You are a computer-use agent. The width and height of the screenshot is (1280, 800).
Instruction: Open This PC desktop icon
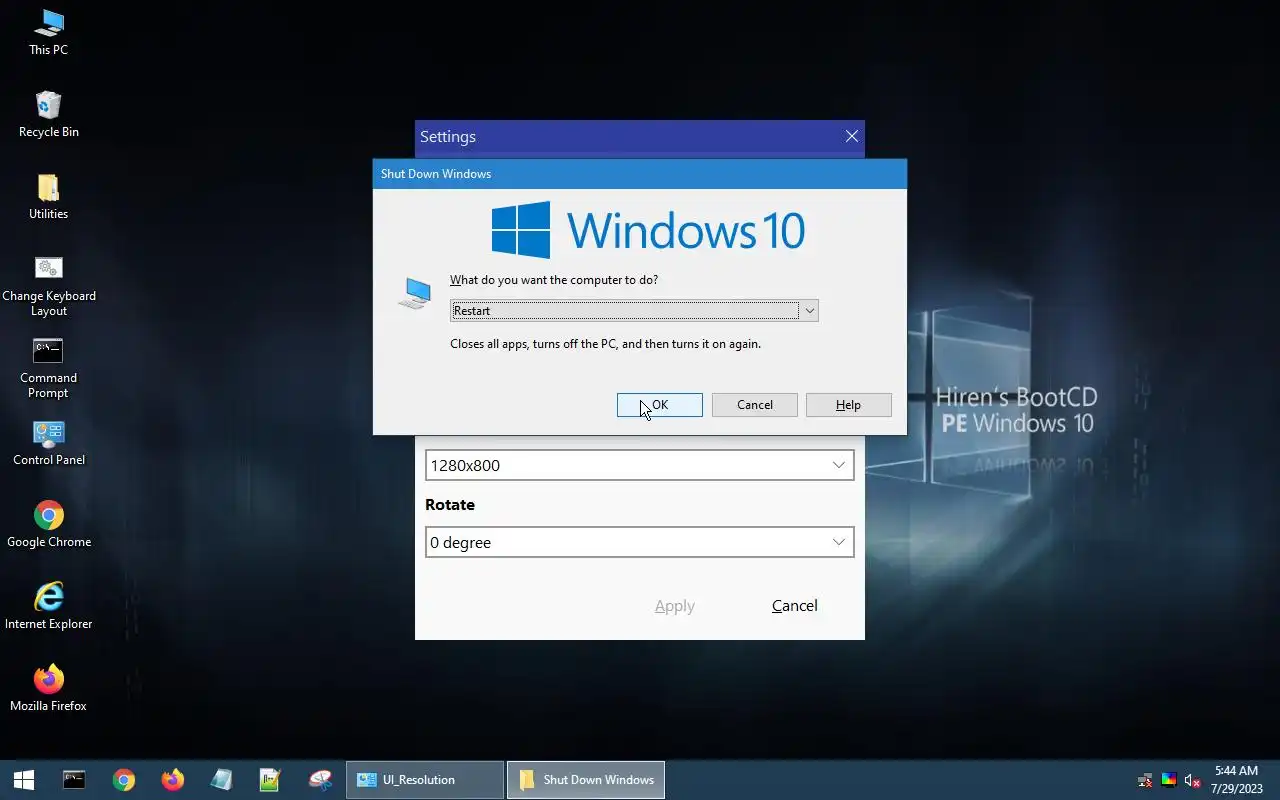[48, 32]
